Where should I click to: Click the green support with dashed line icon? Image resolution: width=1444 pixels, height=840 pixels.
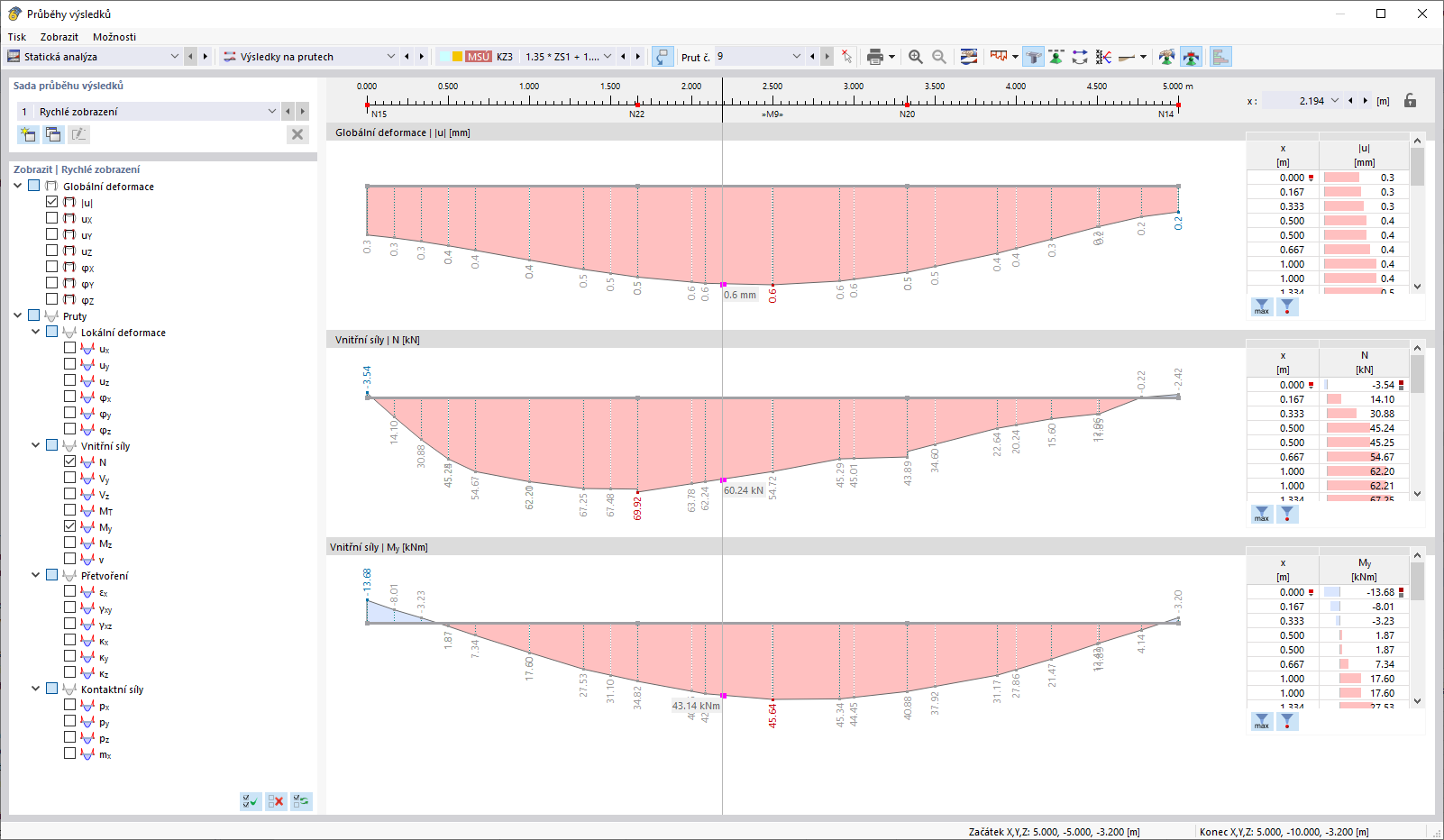coord(1056,57)
